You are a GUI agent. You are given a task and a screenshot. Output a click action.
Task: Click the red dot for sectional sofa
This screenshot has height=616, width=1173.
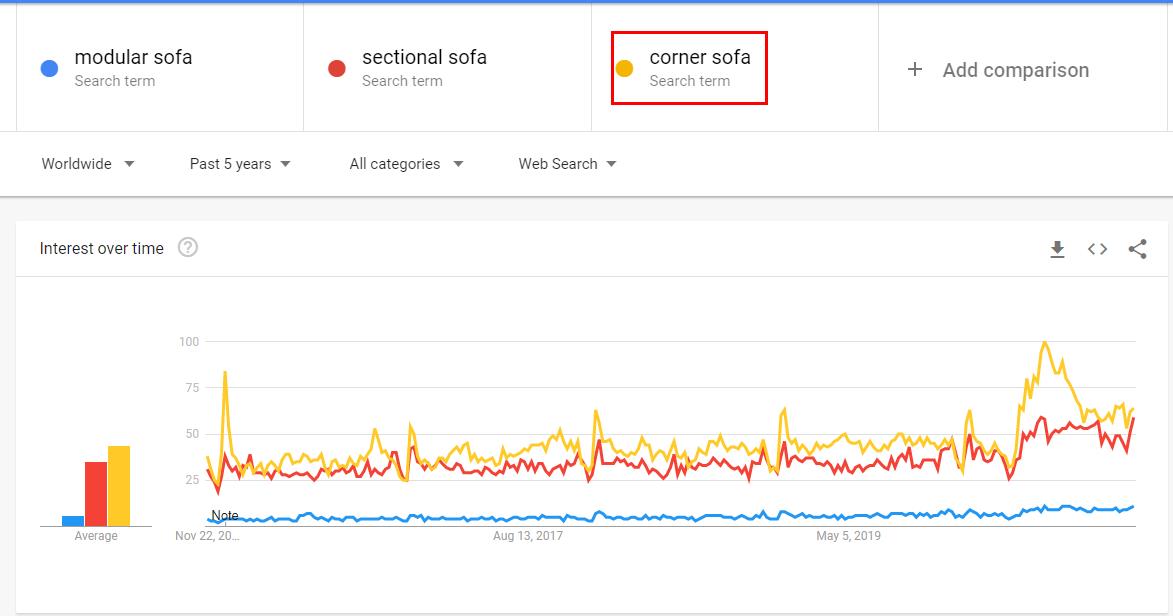pyautogui.click(x=337, y=69)
